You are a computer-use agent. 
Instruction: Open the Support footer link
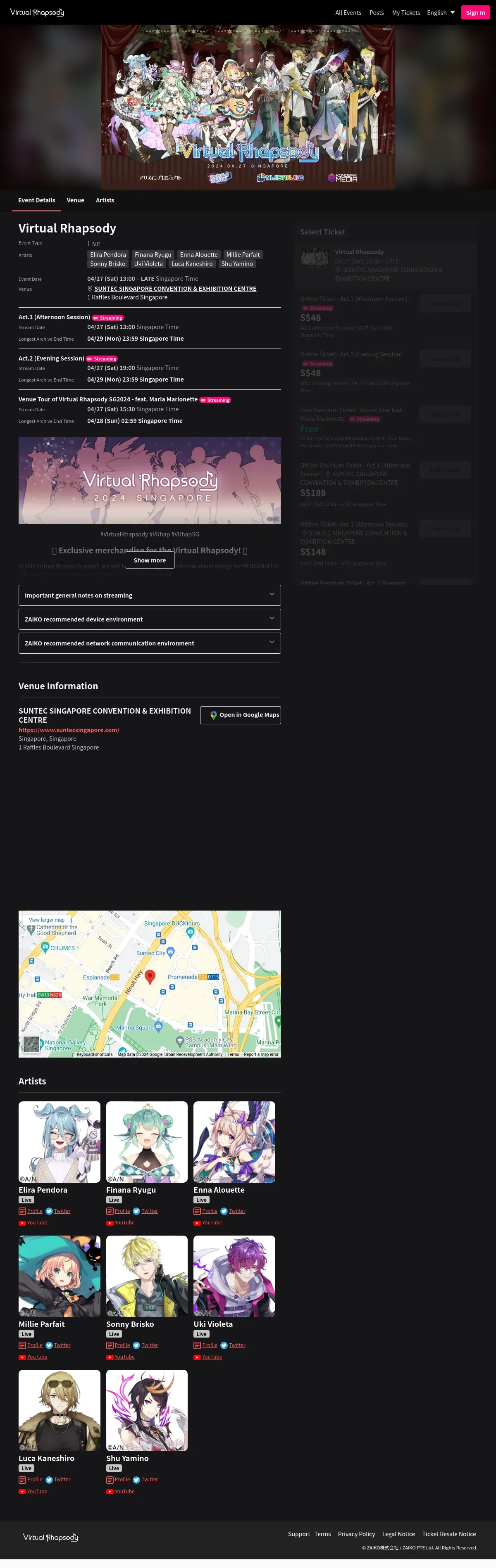[299, 1534]
